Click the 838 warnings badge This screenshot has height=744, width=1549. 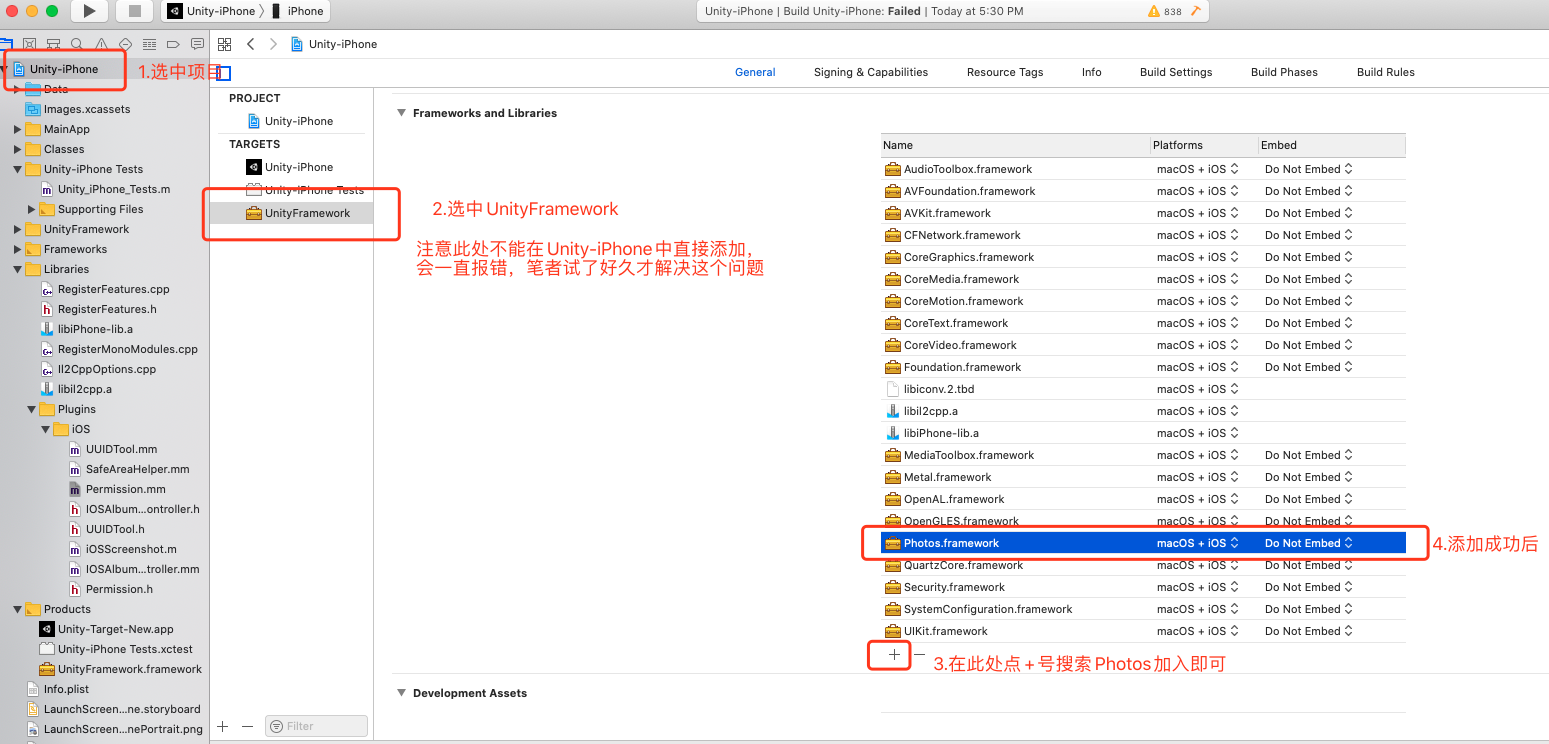coord(1165,12)
